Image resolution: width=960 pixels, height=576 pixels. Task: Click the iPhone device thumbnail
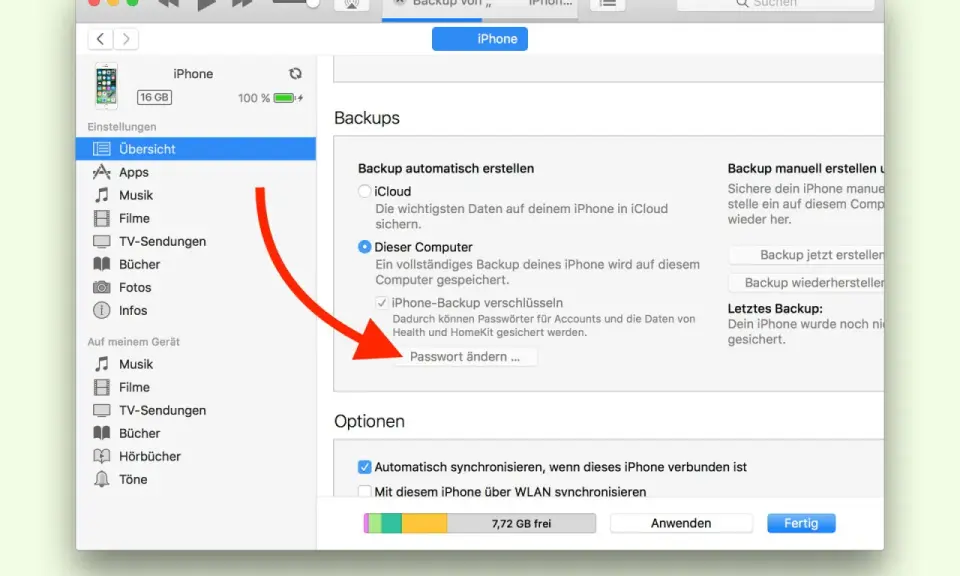tap(106, 86)
